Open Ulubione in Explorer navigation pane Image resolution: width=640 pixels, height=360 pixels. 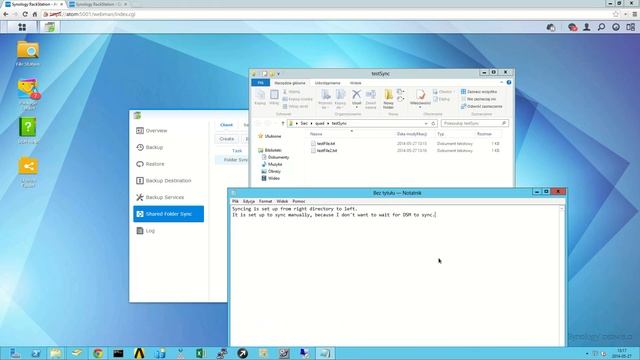click(x=269, y=136)
